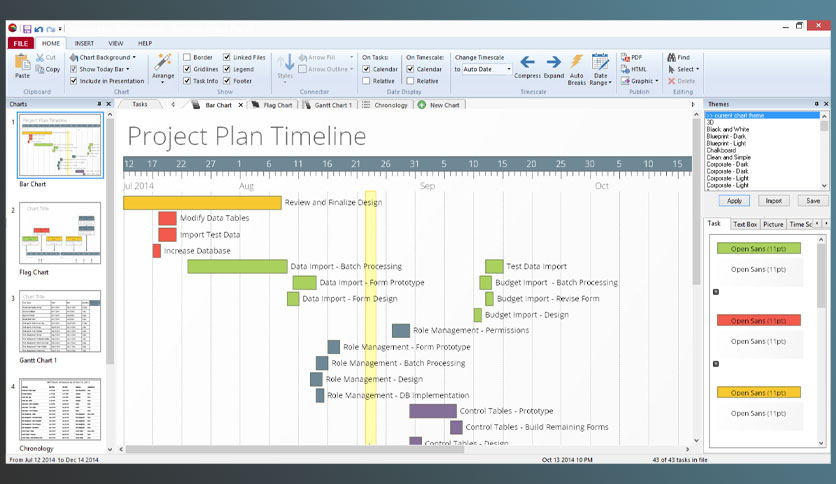The height and width of the screenshot is (484, 836).
Task: Toggle the Show Today Bar checkbox
Action: click(74, 69)
